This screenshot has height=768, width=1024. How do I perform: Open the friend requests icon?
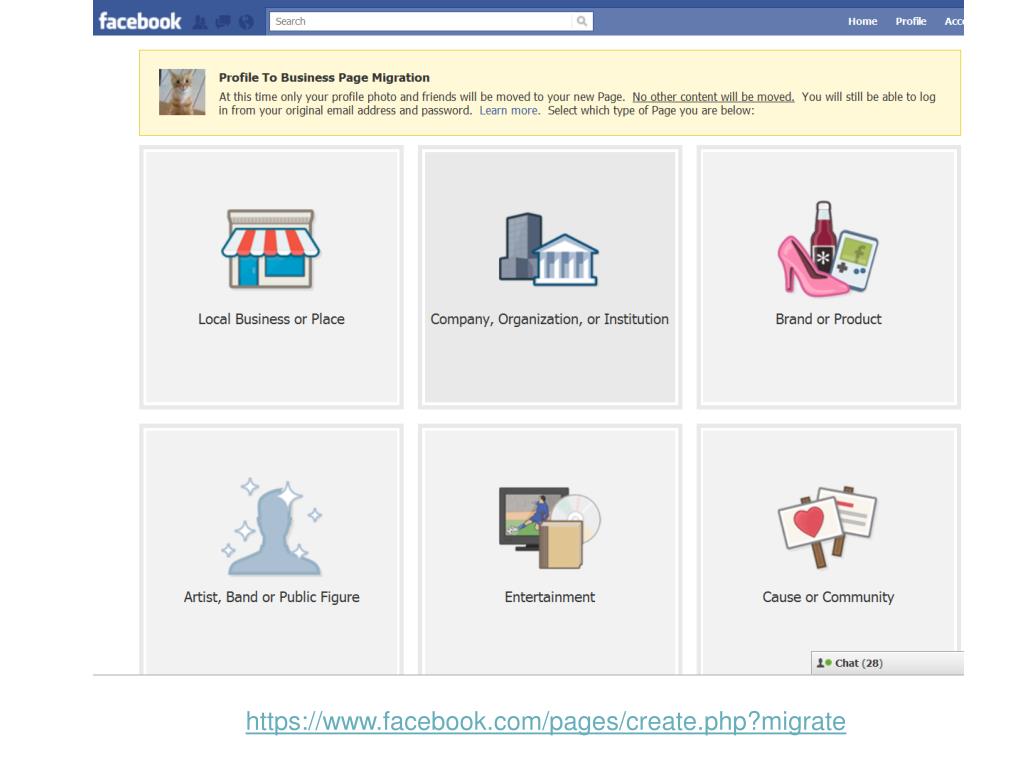[200, 23]
